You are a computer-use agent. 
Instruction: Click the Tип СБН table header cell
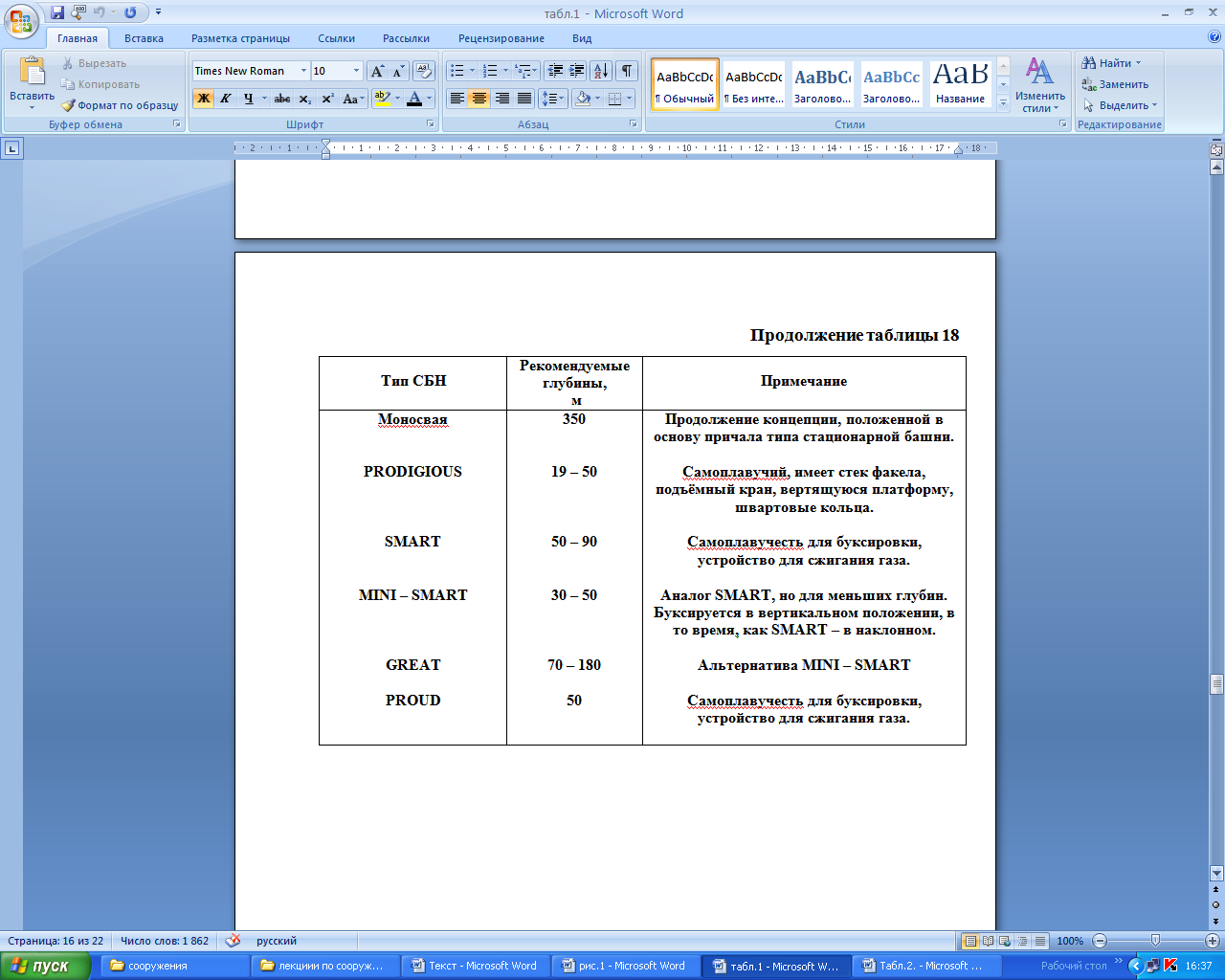click(412, 381)
